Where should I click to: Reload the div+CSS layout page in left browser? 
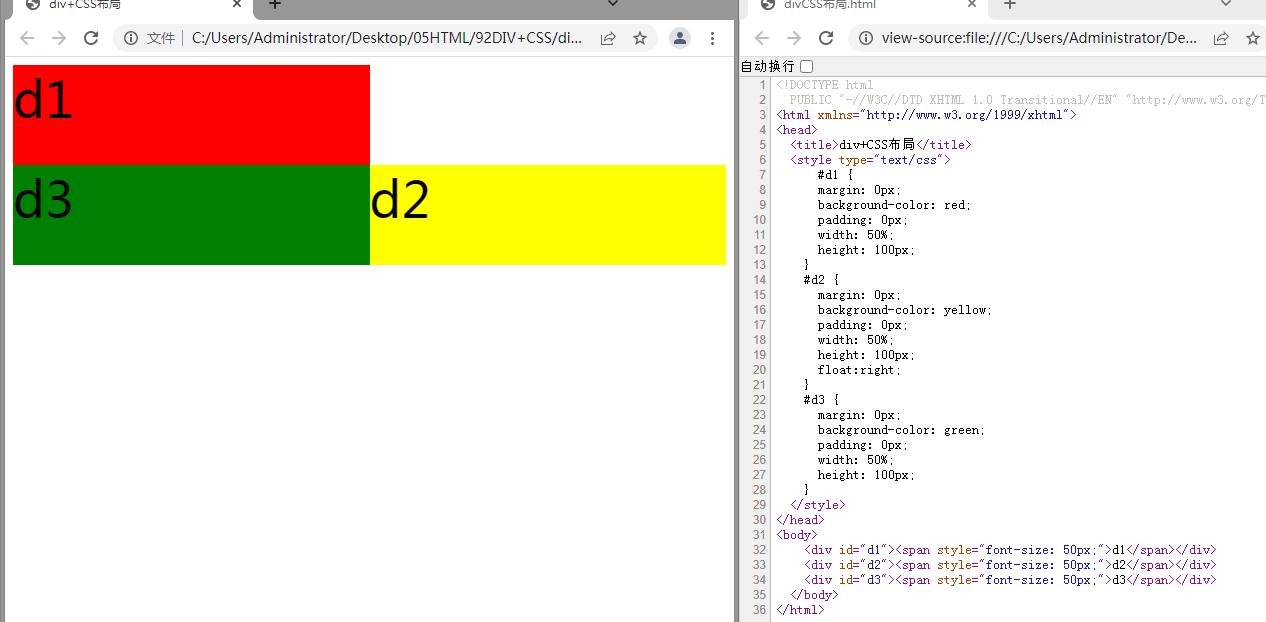tap(91, 38)
